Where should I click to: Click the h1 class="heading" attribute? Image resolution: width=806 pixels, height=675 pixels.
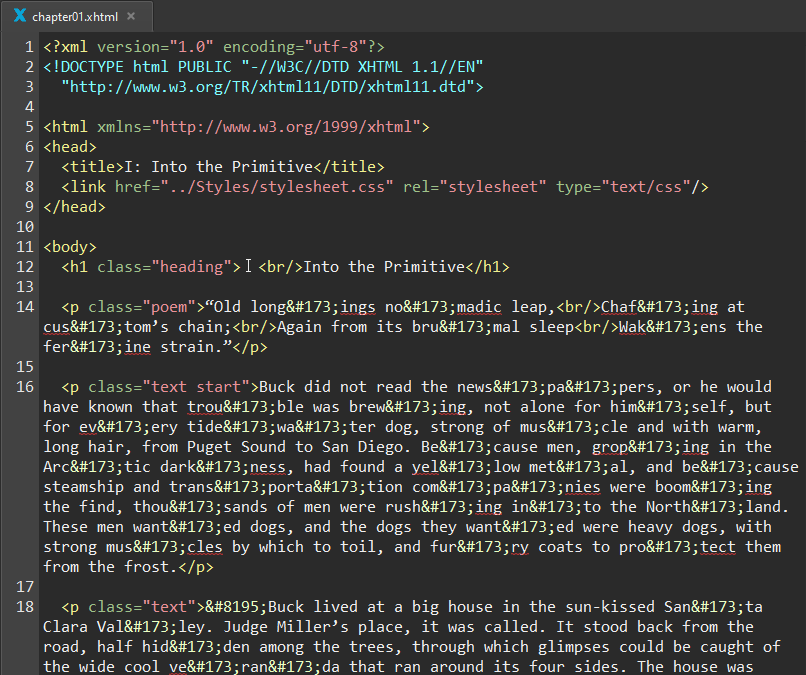tap(164, 267)
